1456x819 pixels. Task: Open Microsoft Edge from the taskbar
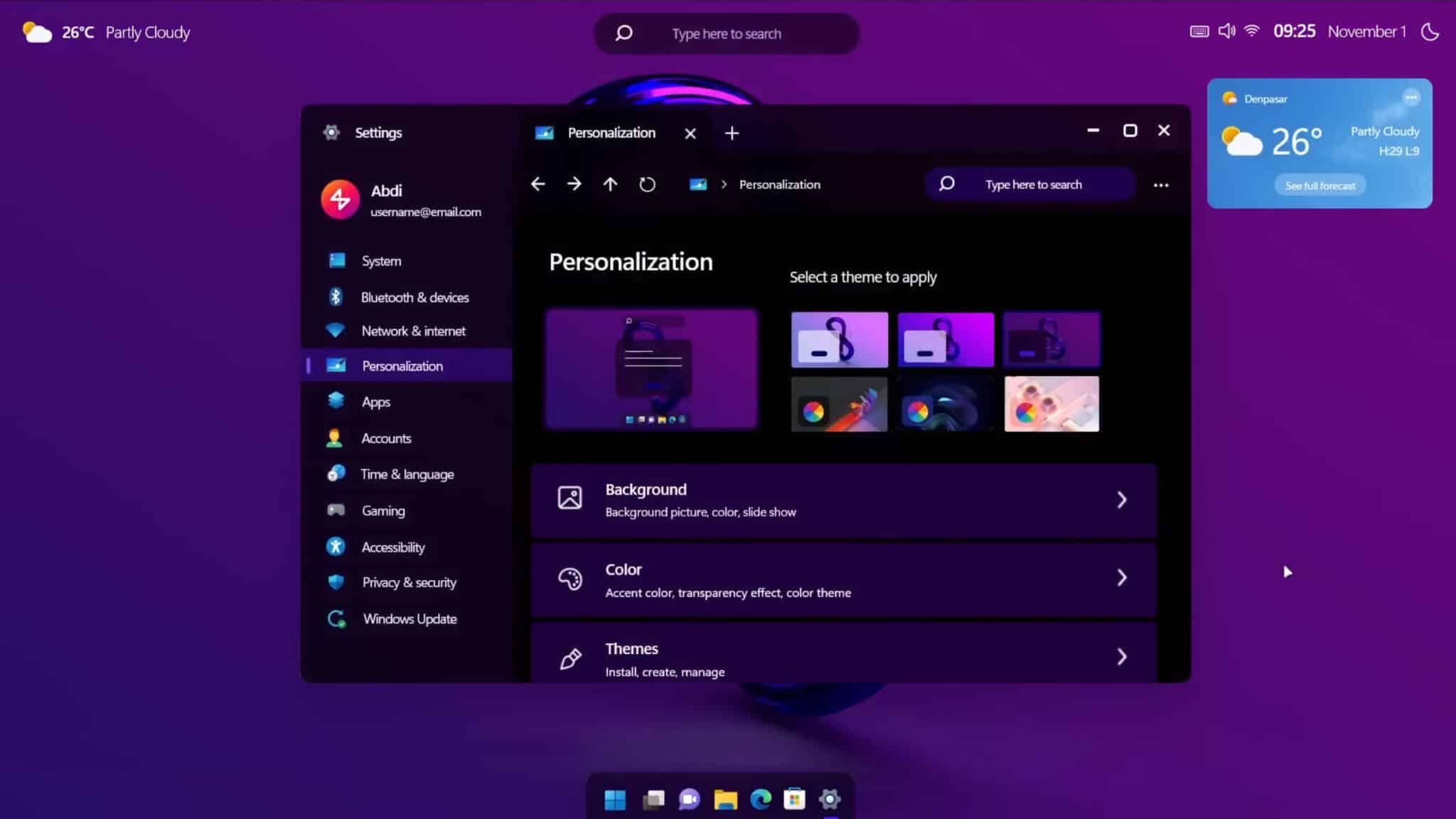pyautogui.click(x=761, y=799)
